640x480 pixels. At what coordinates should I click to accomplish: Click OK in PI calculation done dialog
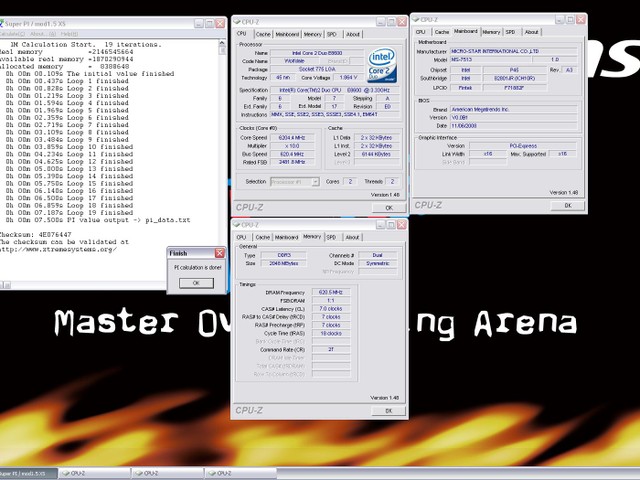(196, 283)
